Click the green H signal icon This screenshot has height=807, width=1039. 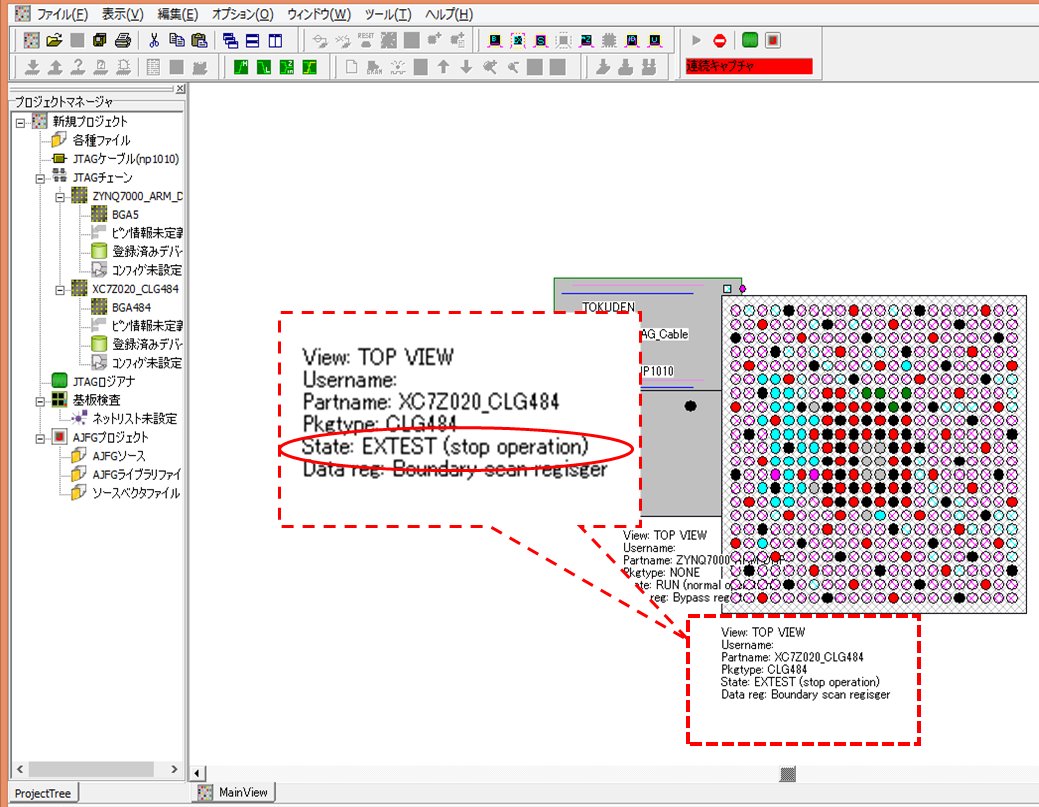pyautogui.click(x=241, y=68)
